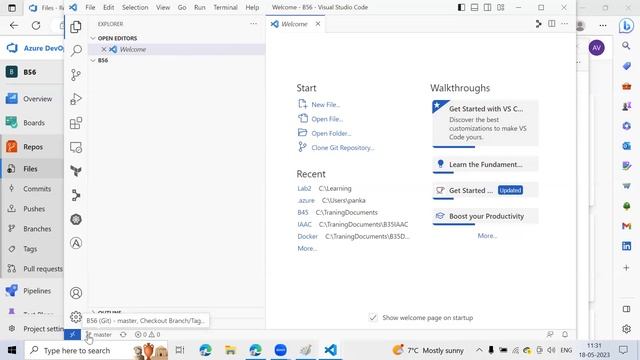
Task: Click More link under Recent
Action: tap(307, 248)
